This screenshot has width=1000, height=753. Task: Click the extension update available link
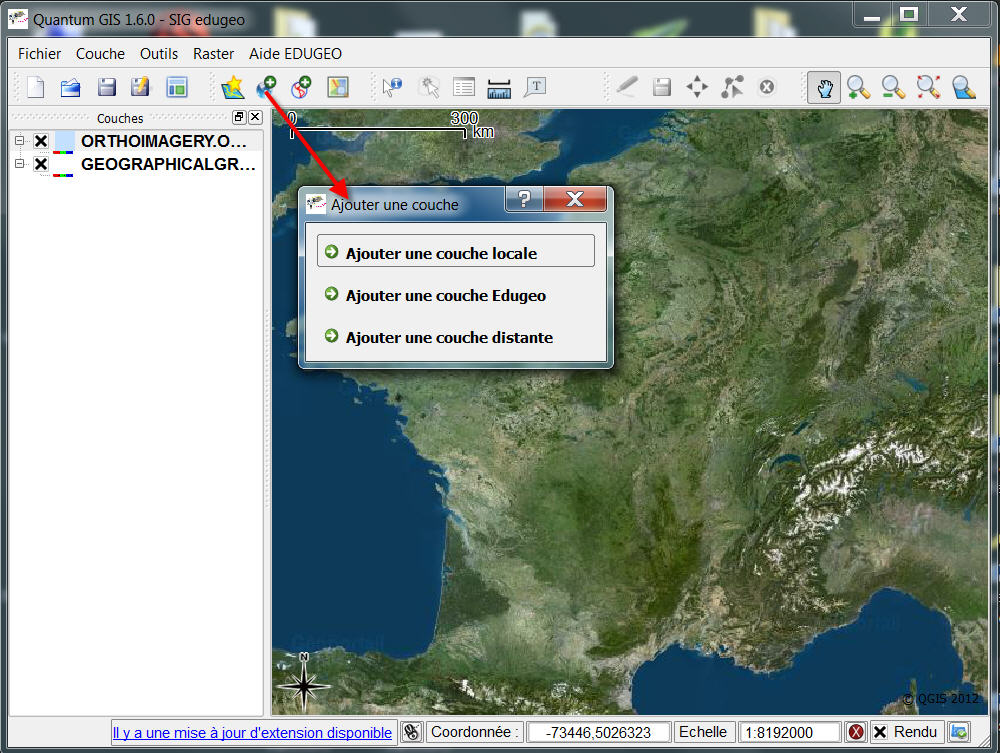[x=252, y=733]
